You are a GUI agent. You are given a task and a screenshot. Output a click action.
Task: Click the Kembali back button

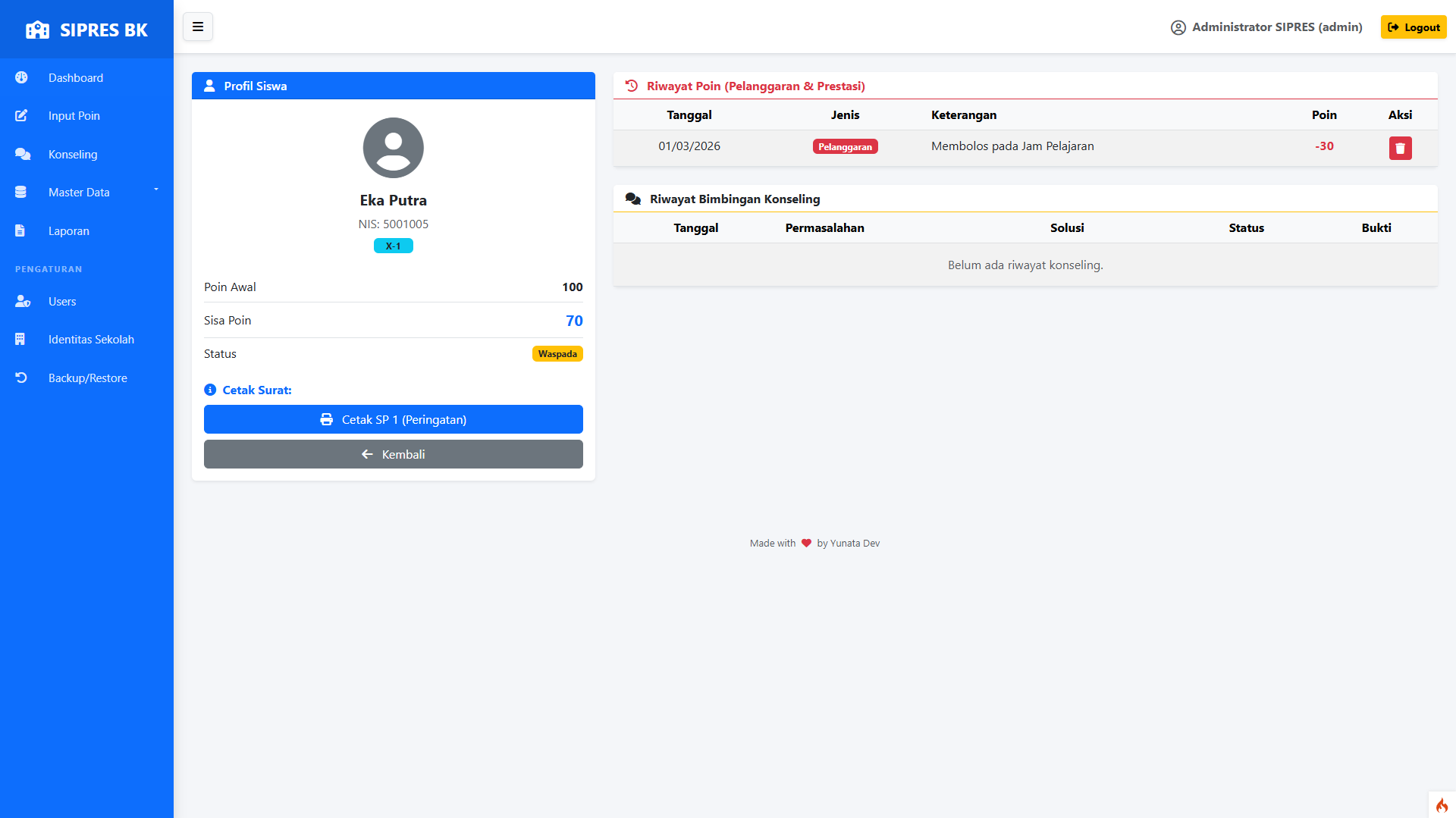pos(393,454)
